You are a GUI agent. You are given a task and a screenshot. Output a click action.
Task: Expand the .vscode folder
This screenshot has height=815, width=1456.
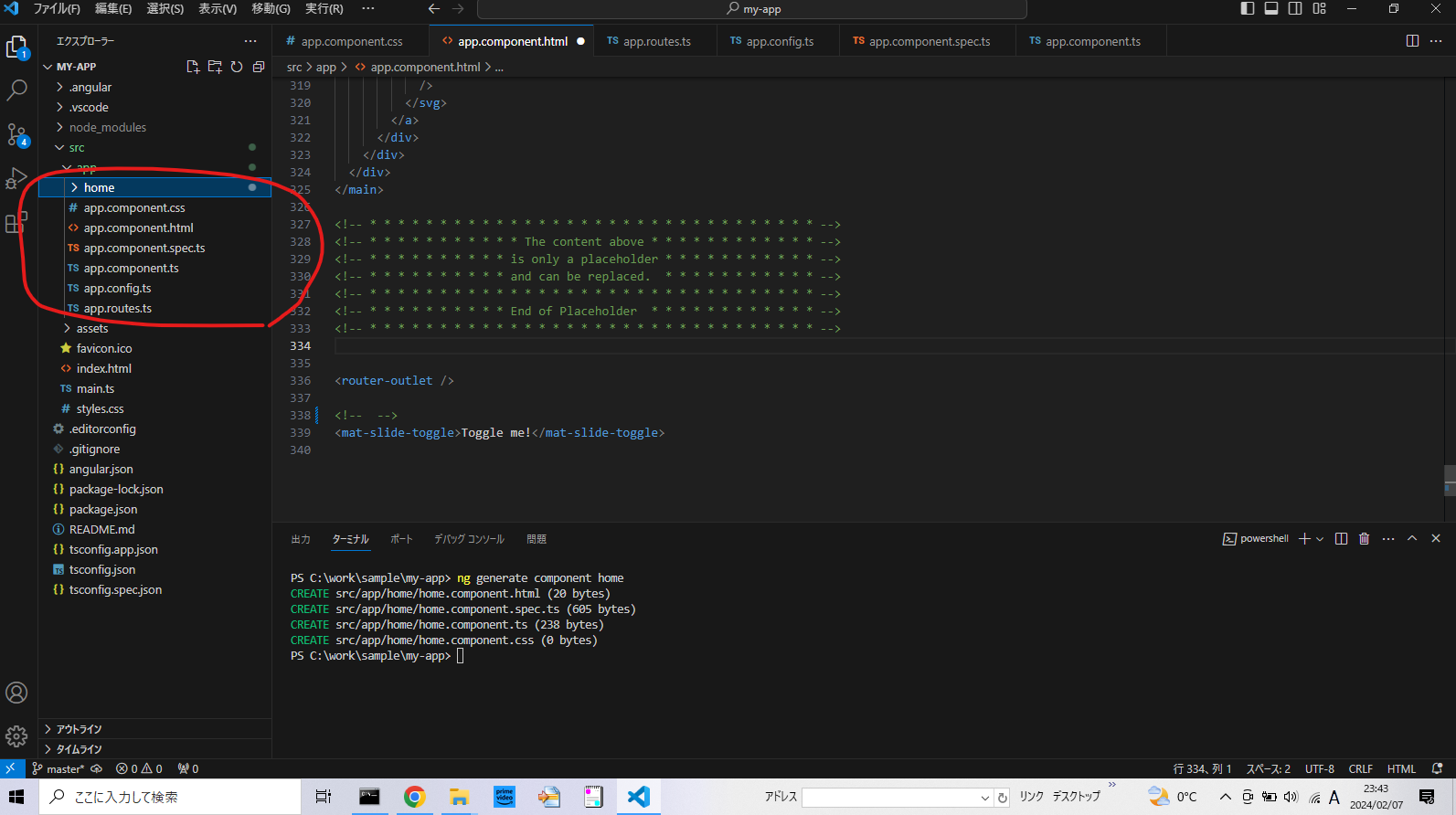pos(154,107)
